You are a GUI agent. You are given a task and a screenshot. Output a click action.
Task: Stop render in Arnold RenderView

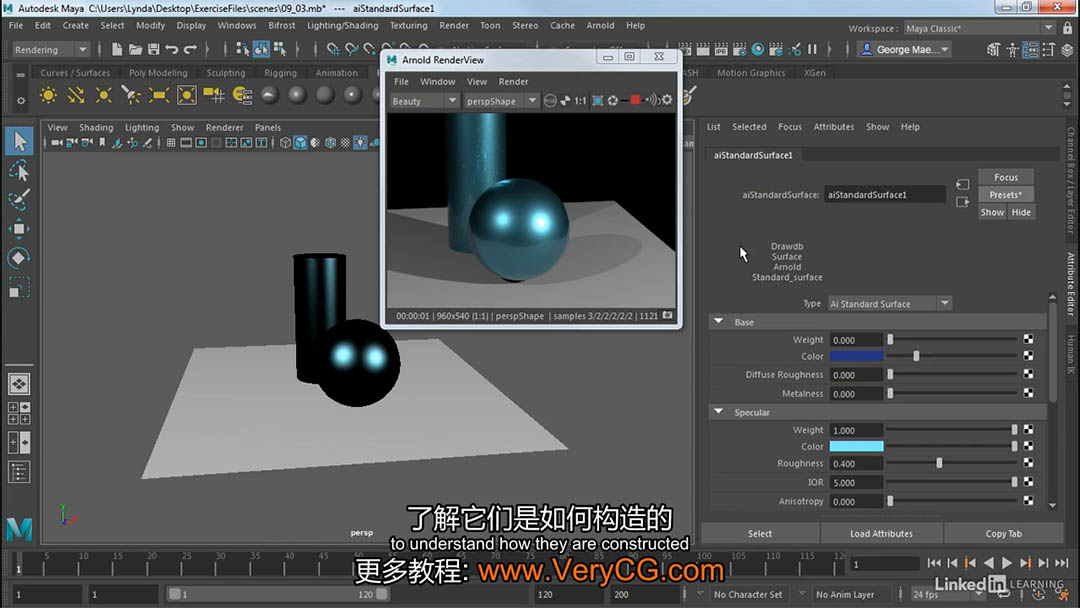[x=635, y=101]
